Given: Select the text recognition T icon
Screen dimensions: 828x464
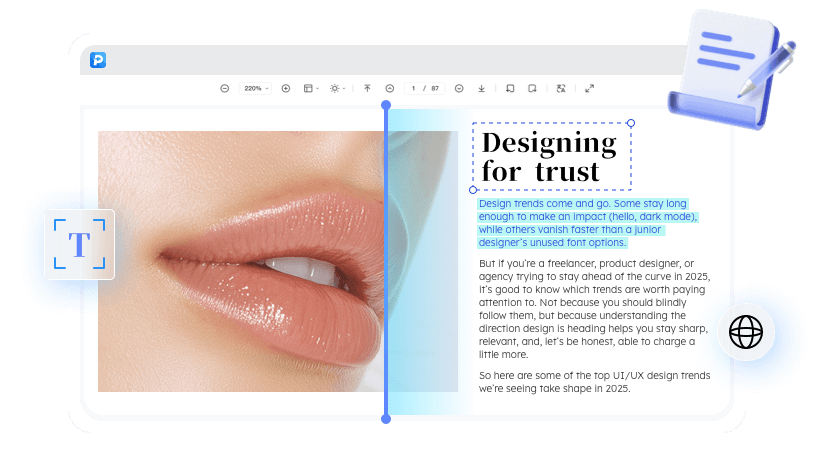Looking at the screenshot, I should click(79, 244).
